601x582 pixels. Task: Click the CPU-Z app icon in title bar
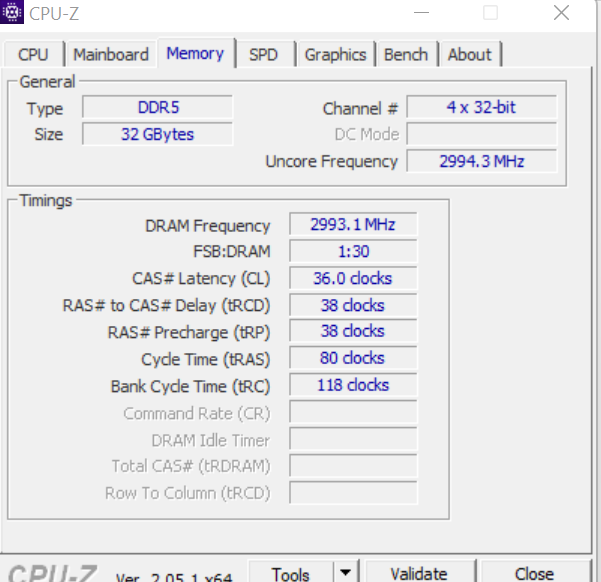(11, 12)
